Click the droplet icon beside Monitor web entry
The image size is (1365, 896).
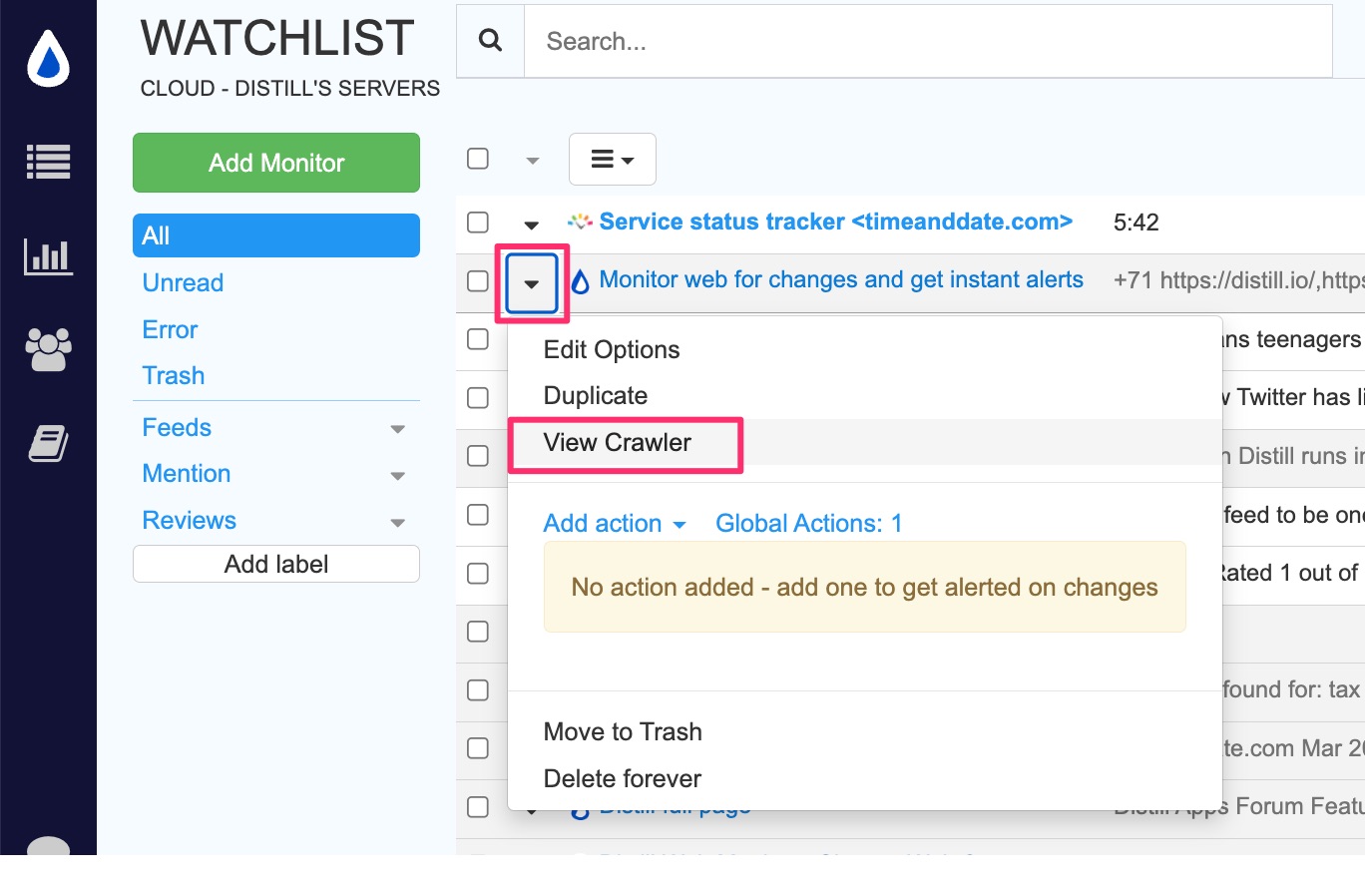[582, 282]
